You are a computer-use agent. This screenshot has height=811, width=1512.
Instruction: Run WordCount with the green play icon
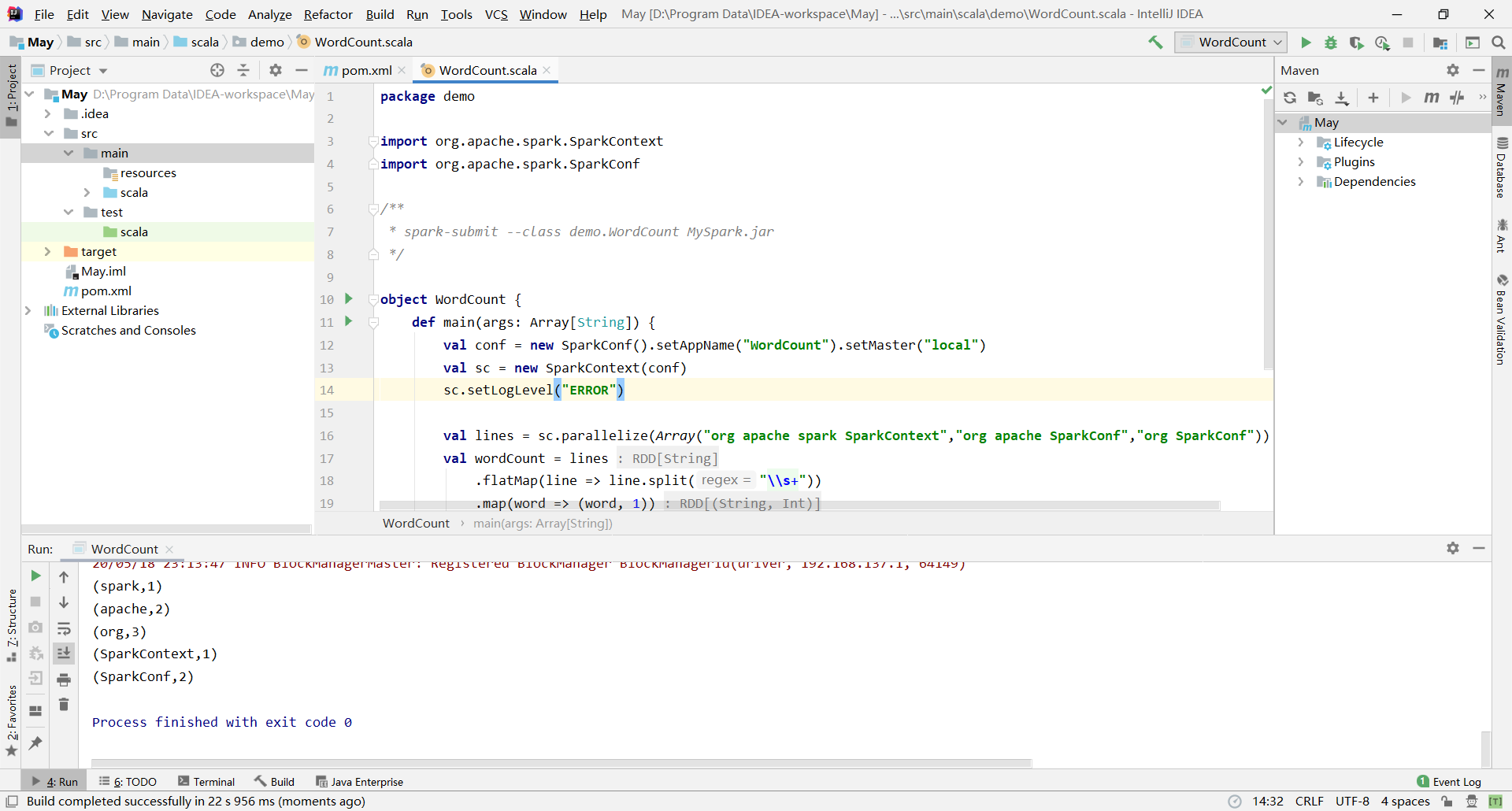(x=1306, y=43)
